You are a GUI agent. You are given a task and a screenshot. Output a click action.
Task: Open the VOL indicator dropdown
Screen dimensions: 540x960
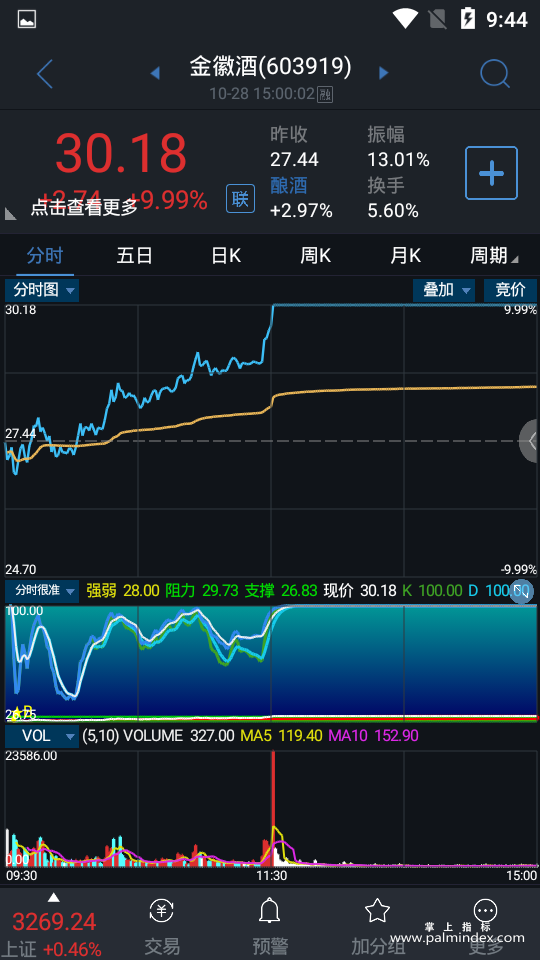tap(42, 735)
